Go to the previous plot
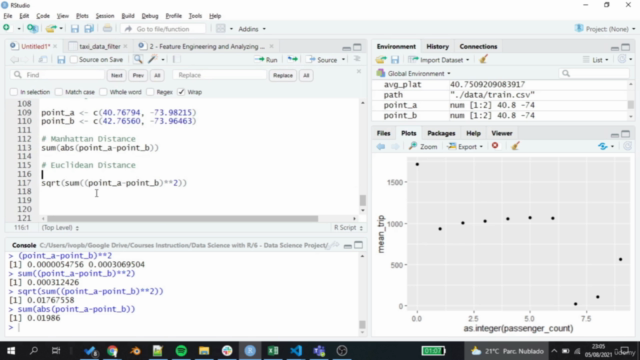This screenshot has width=640, height=360. point(380,146)
